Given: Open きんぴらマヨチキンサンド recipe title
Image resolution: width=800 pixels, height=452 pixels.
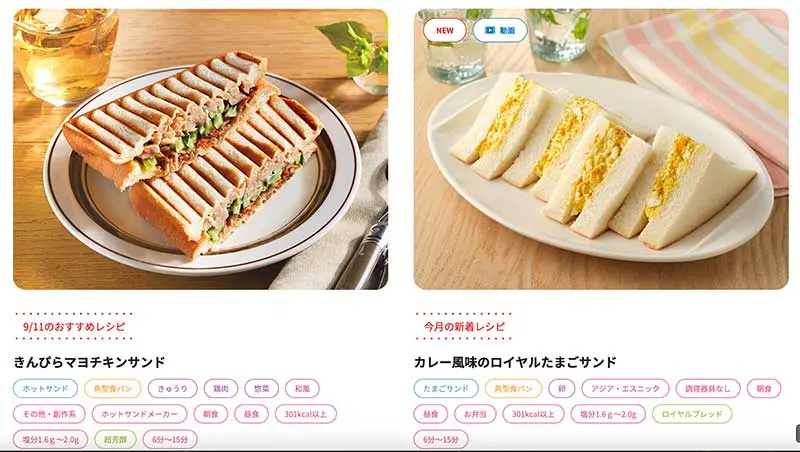Looking at the screenshot, I should (x=89, y=362).
